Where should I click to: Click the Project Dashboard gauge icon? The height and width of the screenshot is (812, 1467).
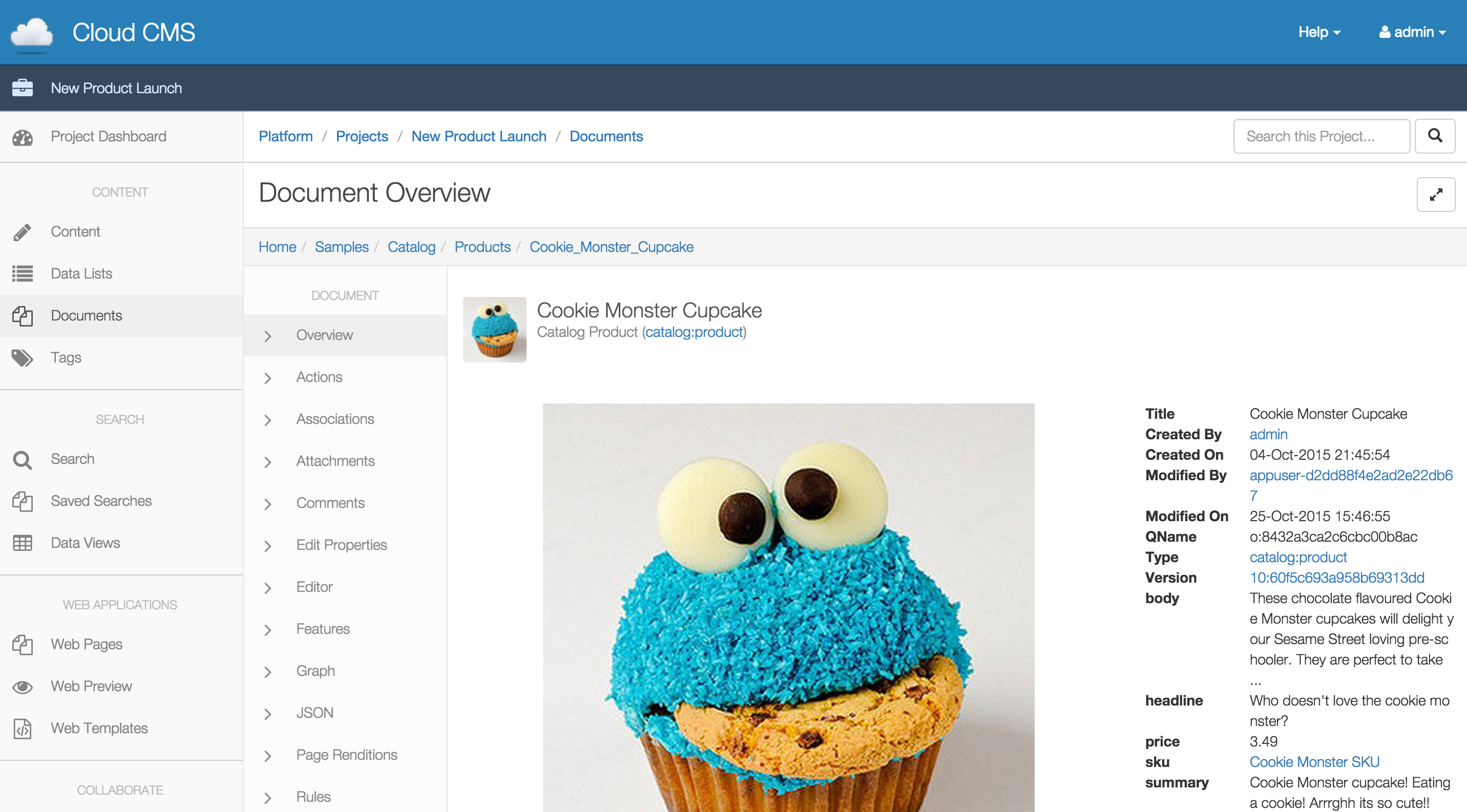(23, 137)
